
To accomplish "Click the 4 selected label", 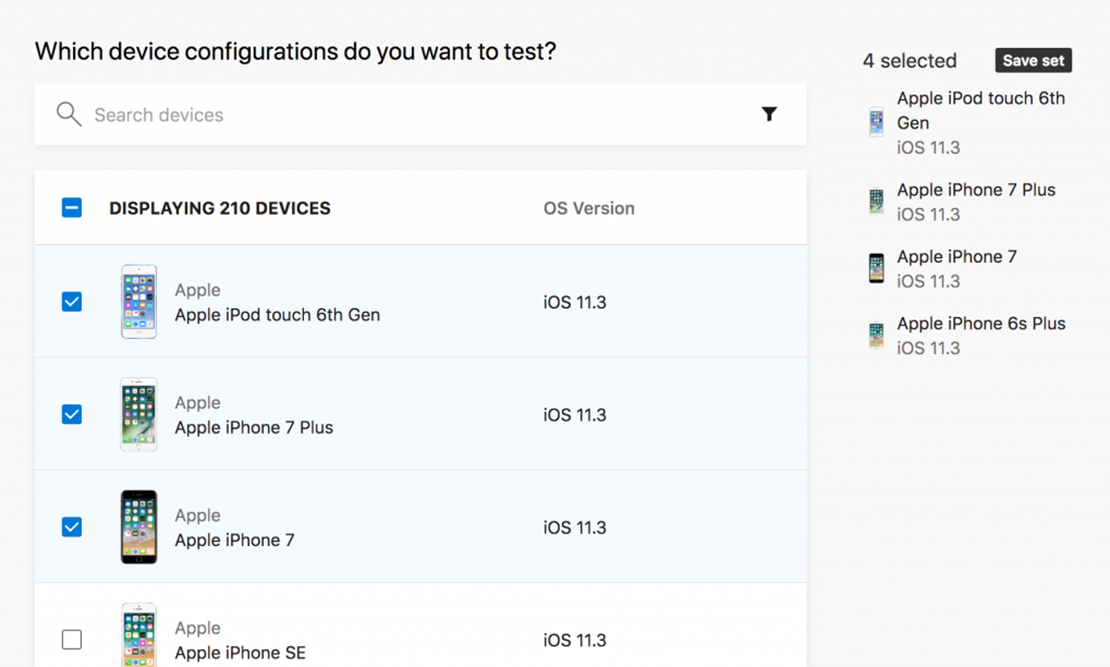I will coord(910,61).
